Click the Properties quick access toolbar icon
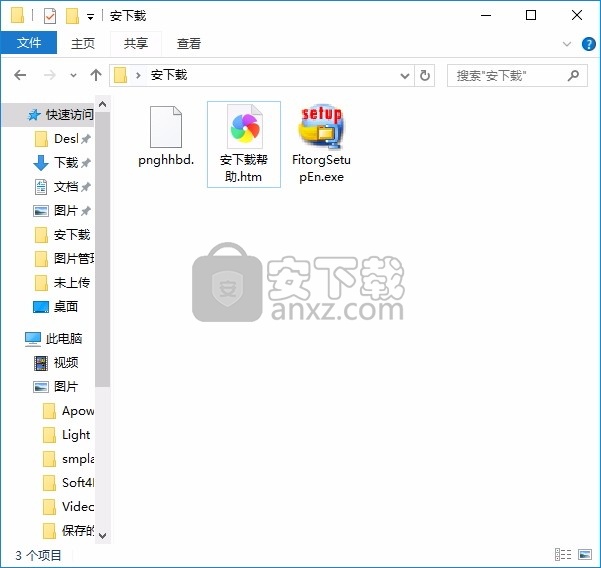 pyautogui.click(x=50, y=16)
